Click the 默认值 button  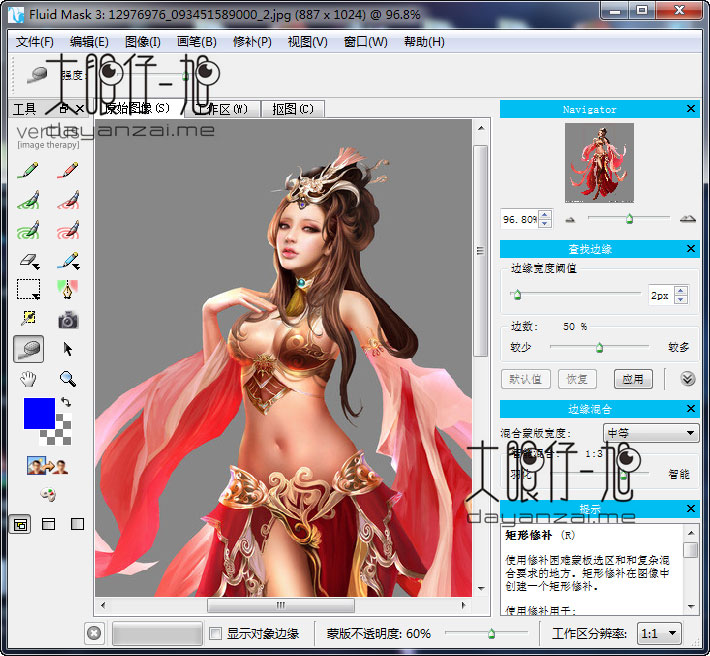pos(526,379)
